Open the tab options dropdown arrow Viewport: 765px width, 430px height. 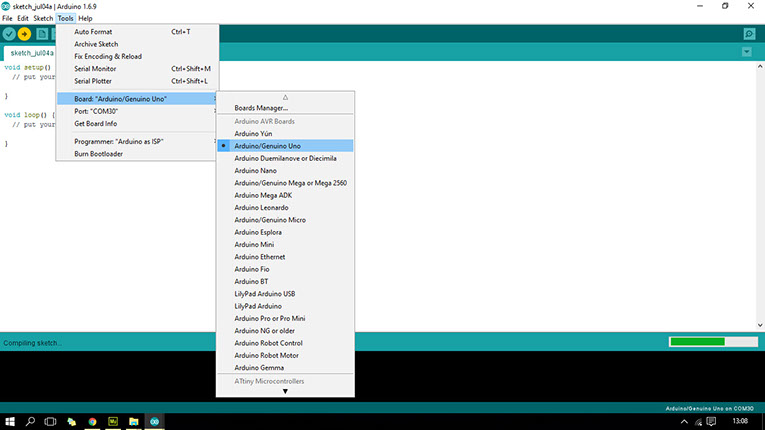pos(746,52)
